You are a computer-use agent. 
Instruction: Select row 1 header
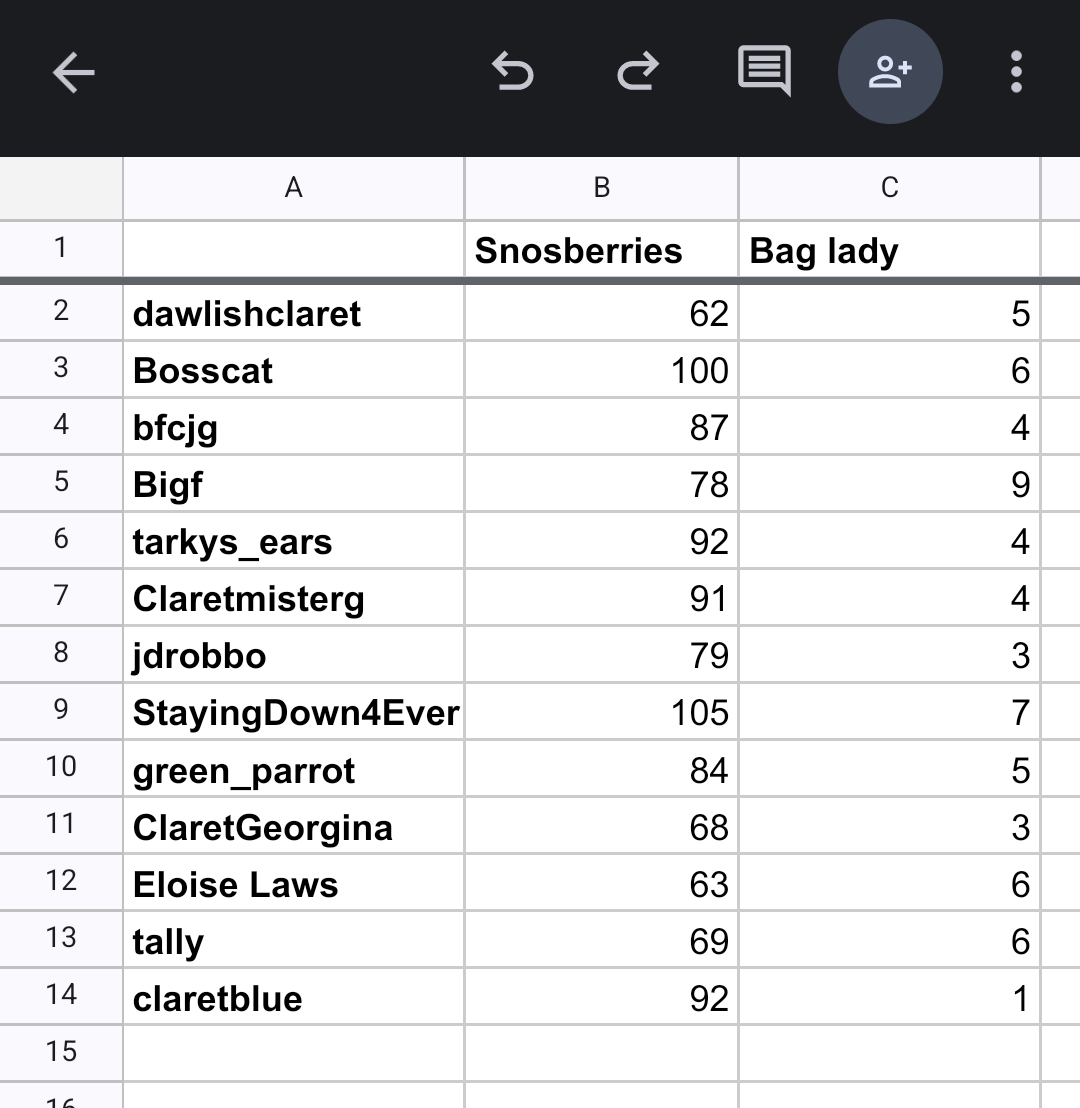61,247
